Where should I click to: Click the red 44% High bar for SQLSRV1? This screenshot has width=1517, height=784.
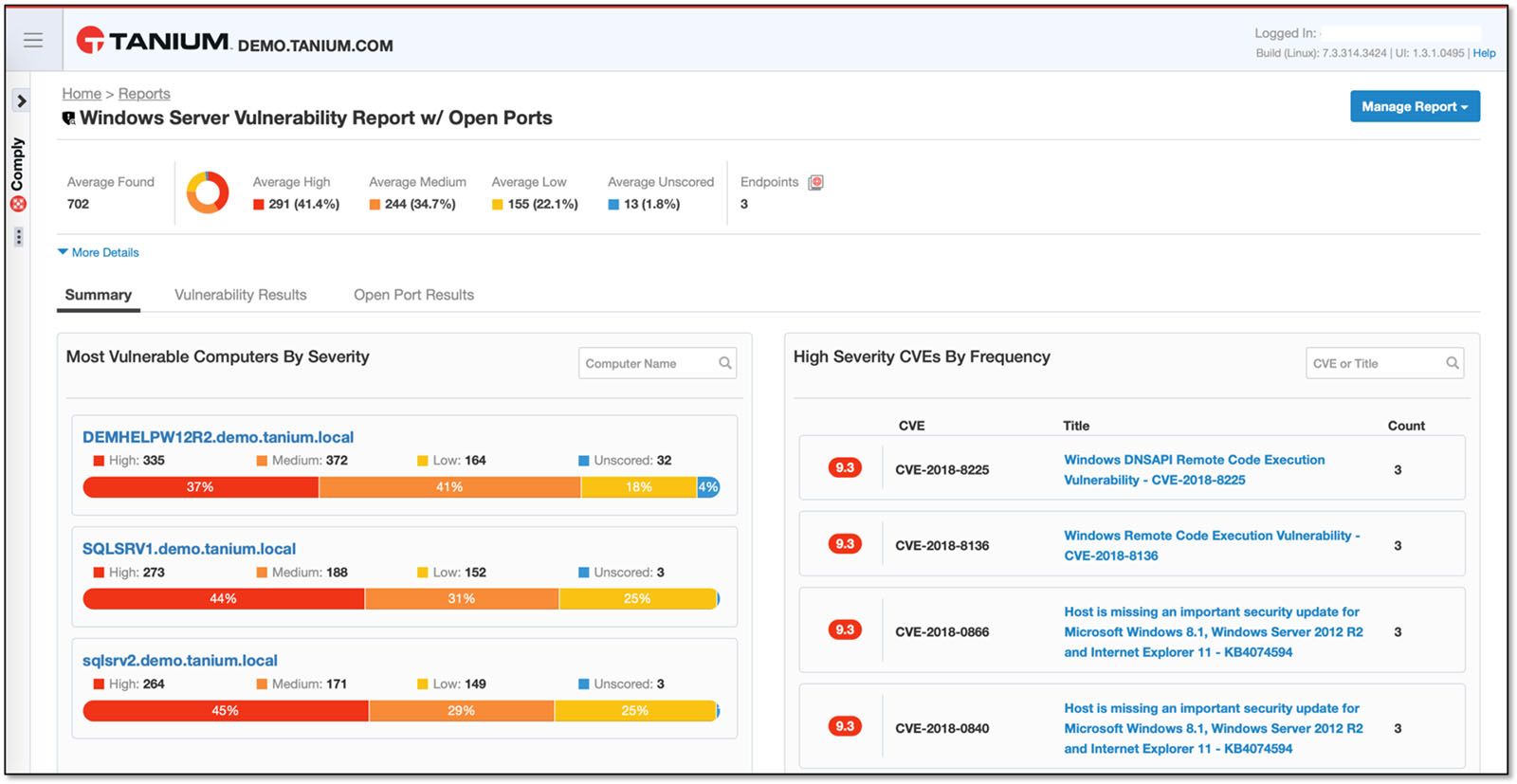[224, 599]
